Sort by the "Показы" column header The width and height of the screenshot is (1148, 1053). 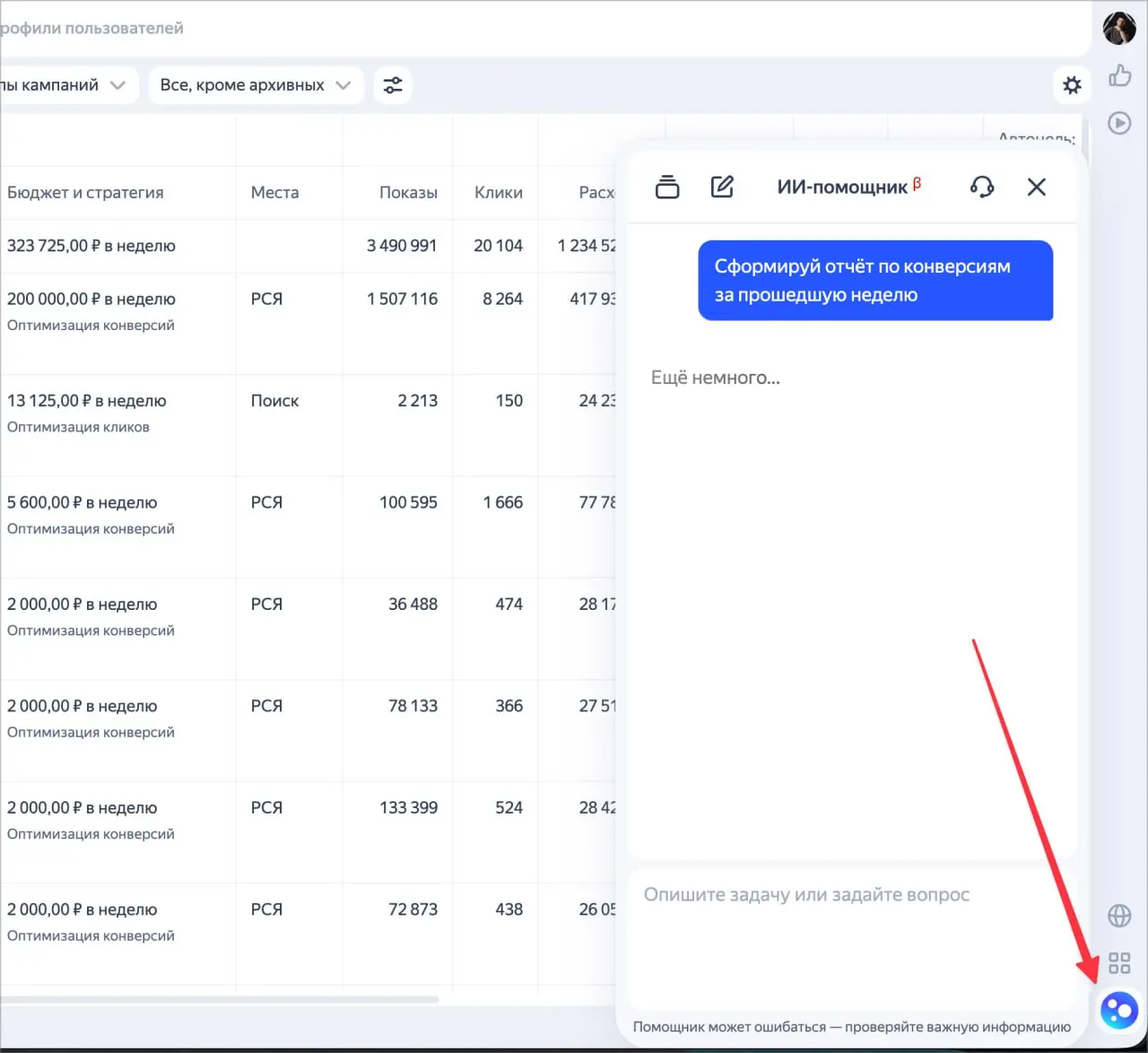click(x=408, y=193)
